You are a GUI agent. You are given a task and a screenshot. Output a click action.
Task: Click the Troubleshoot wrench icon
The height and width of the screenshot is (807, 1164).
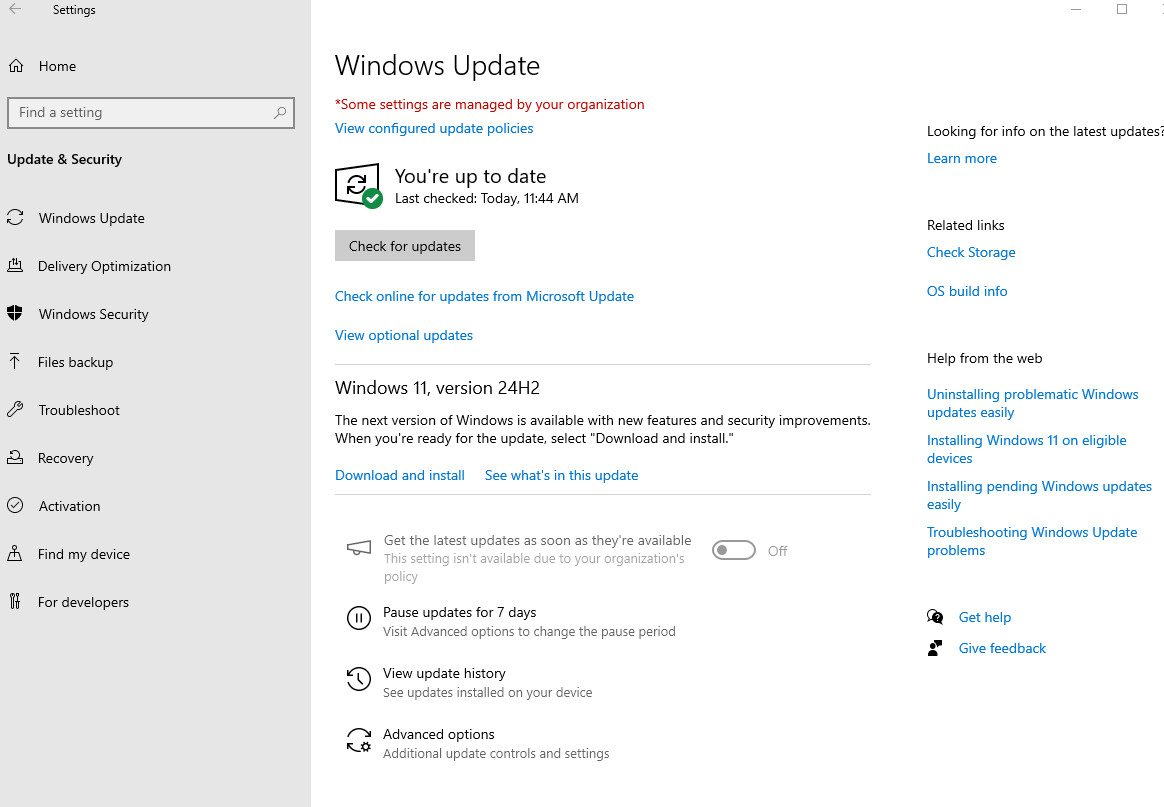click(x=15, y=409)
